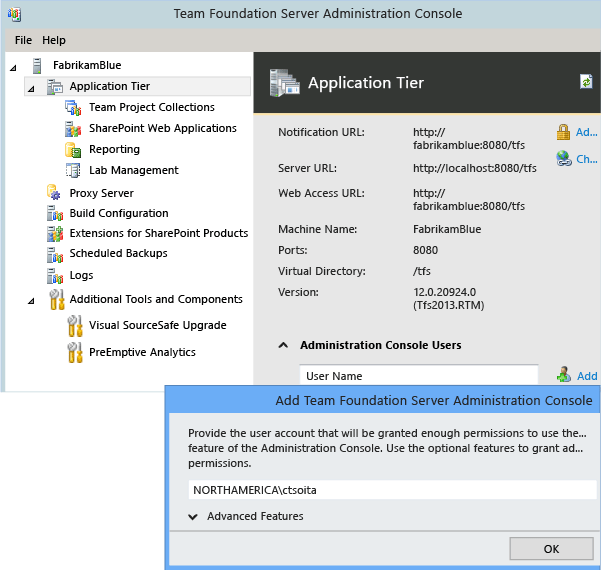Viewport: 601px width, 570px height.
Task: Click the Virtual Directory value /tfs
Action: click(422, 271)
